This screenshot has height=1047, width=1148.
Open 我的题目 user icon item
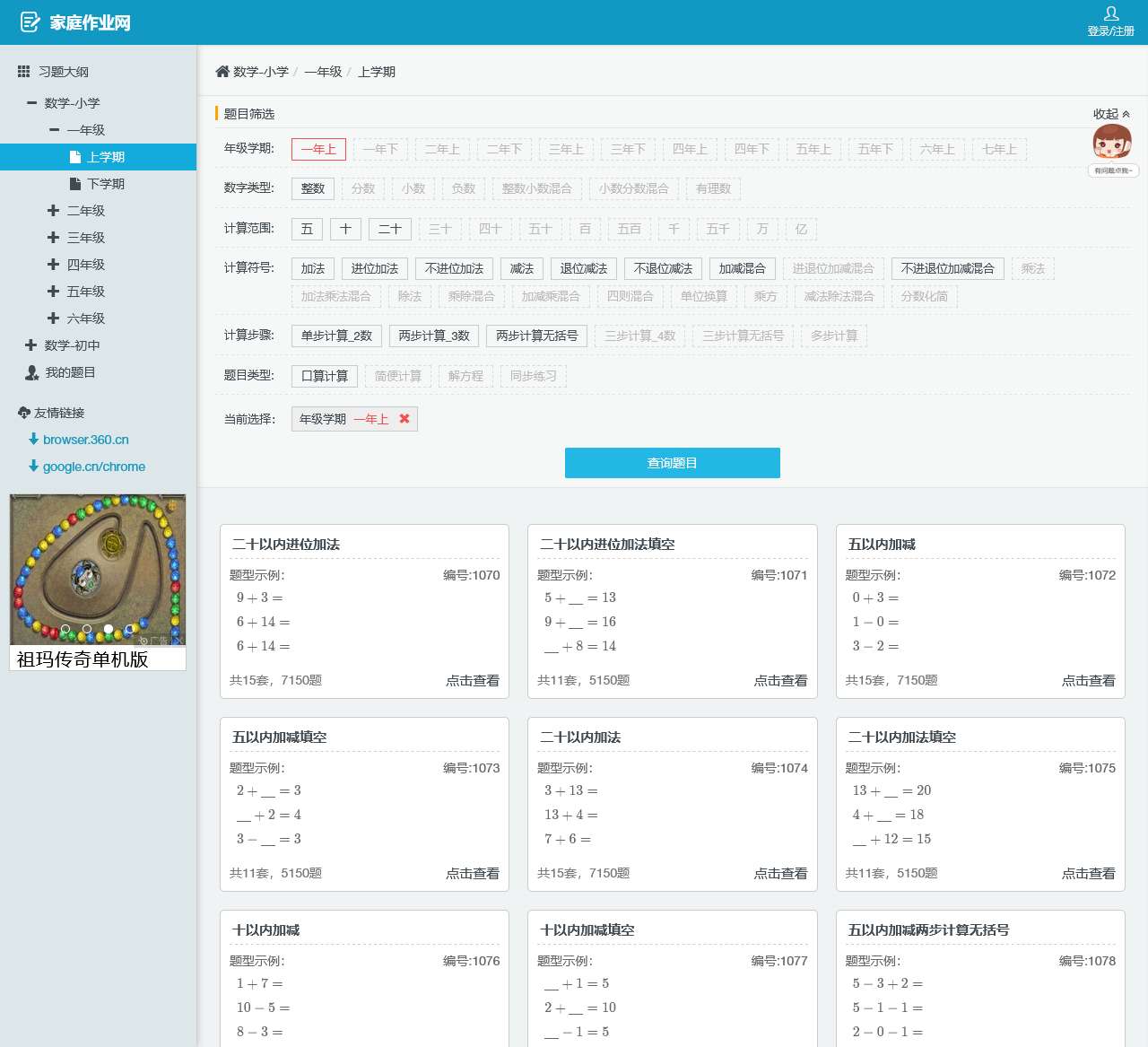[32, 372]
